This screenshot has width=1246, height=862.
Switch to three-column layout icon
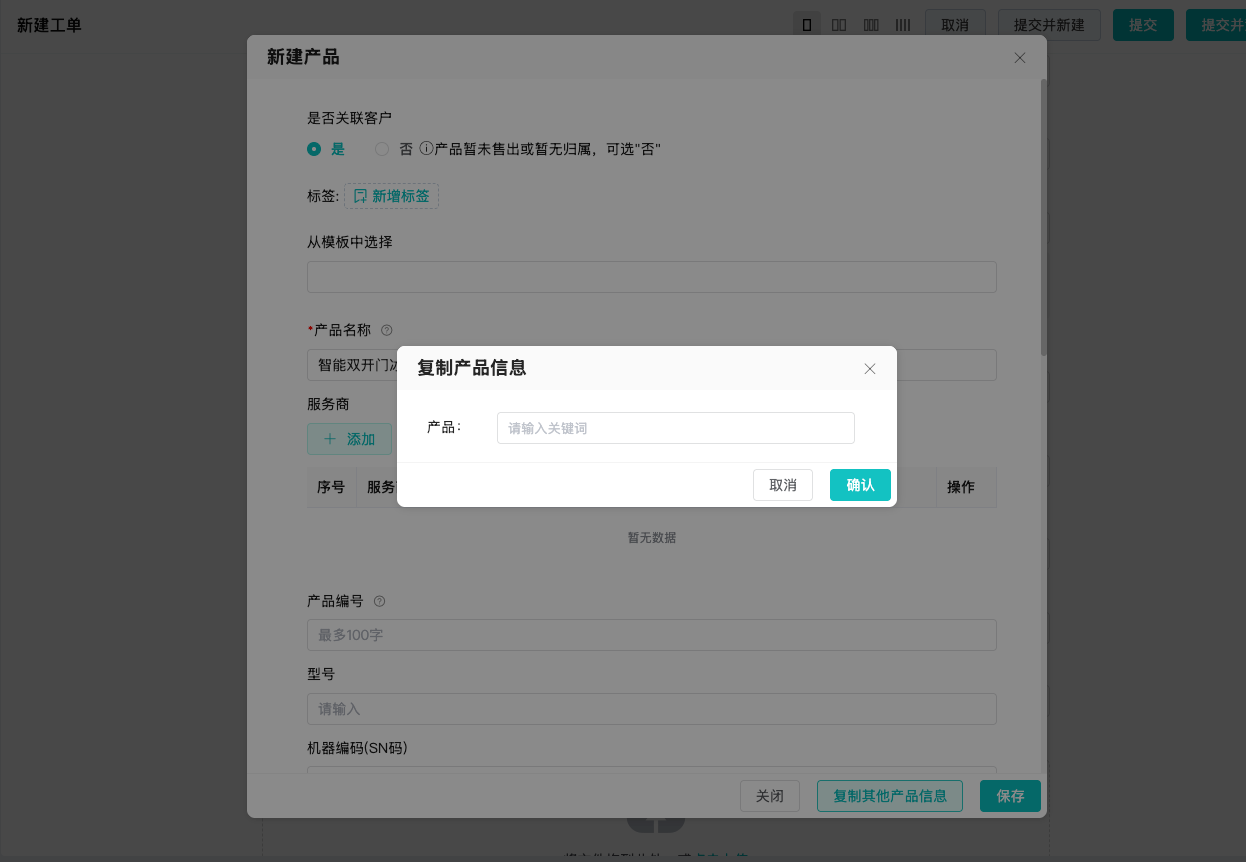[x=871, y=25]
